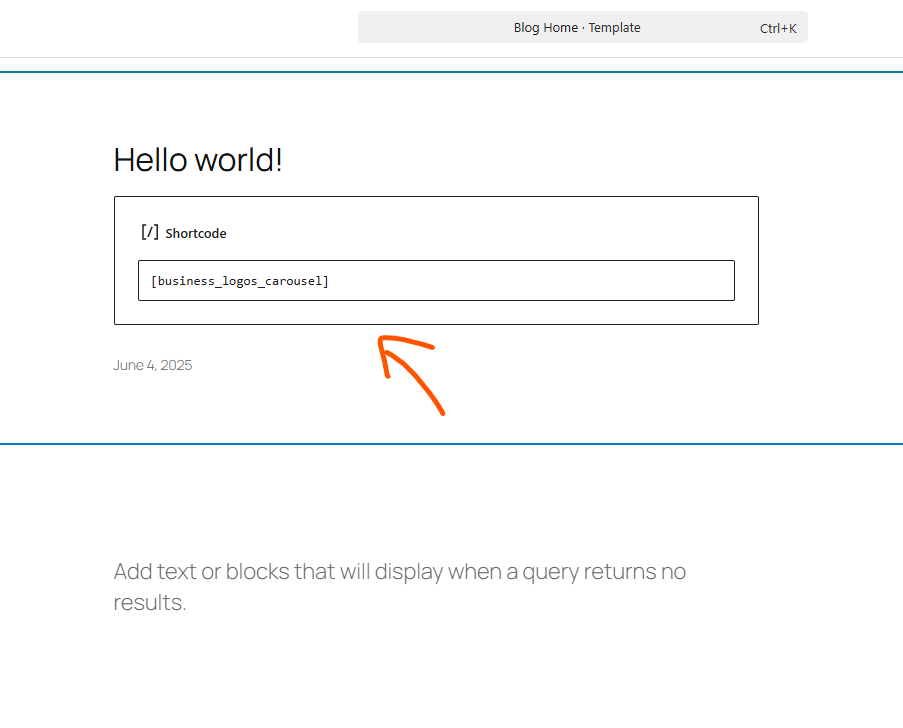Select the Add text or blocks message
The image size is (903, 728).
(400, 571)
